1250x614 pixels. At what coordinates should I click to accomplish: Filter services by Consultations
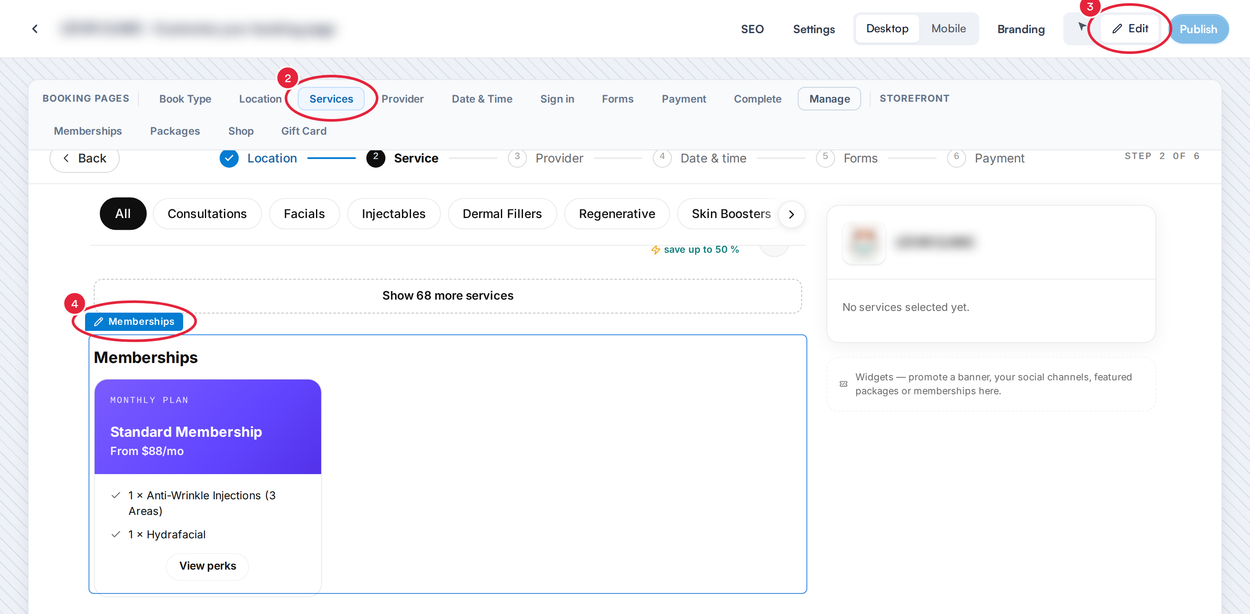click(207, 214)
